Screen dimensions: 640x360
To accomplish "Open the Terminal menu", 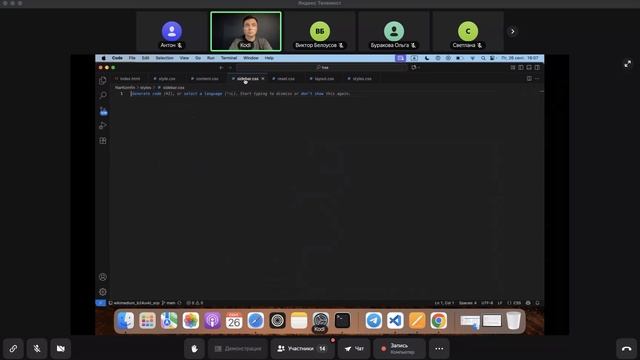I will [x=229, y=58].
